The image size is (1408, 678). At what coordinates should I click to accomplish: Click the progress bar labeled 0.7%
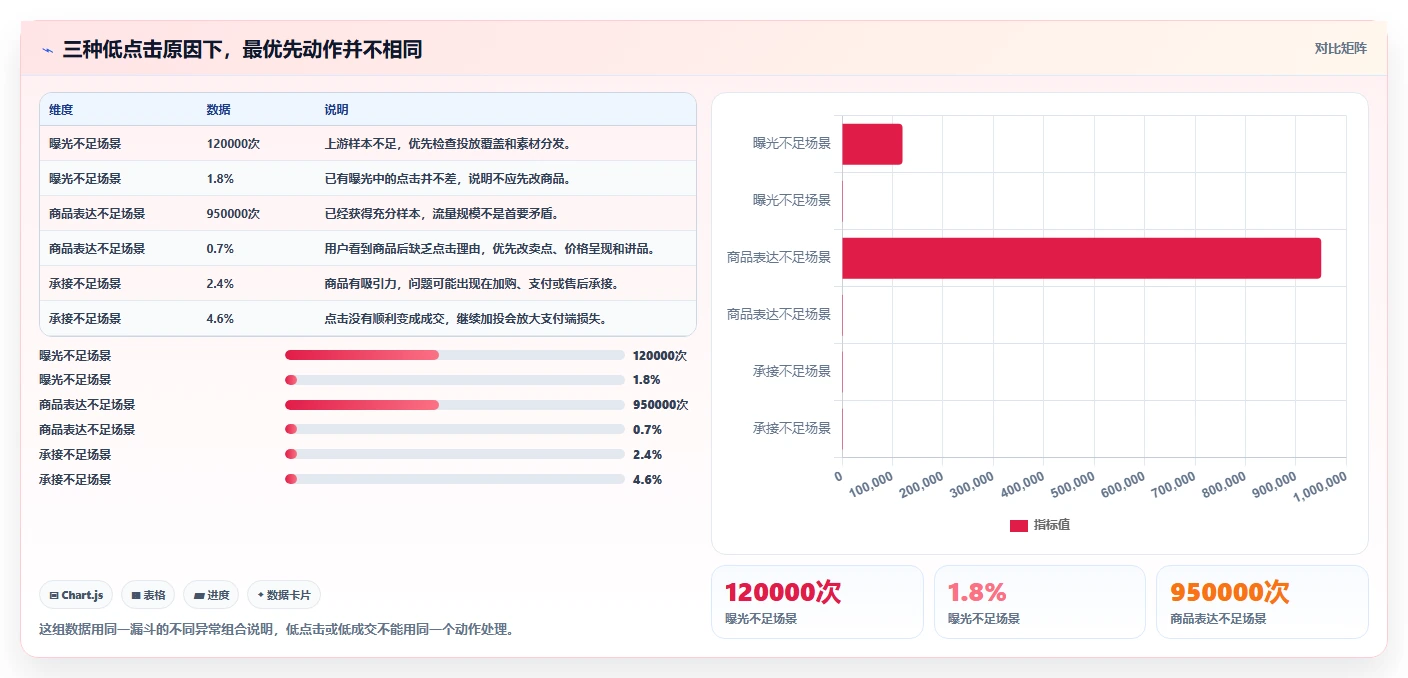coord(455,430)
